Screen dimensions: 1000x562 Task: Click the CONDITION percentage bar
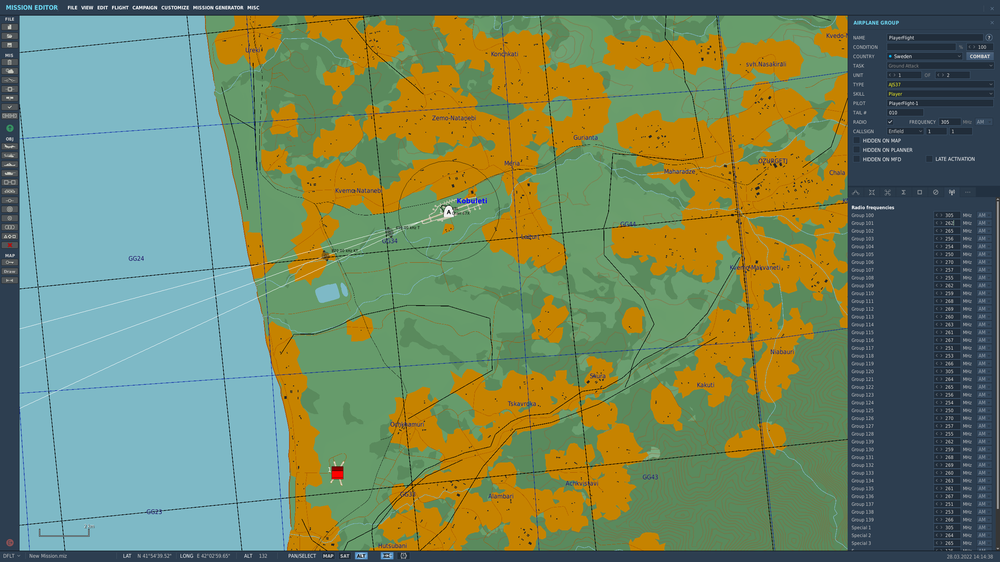pyautogui.click(x=921, y=47)
